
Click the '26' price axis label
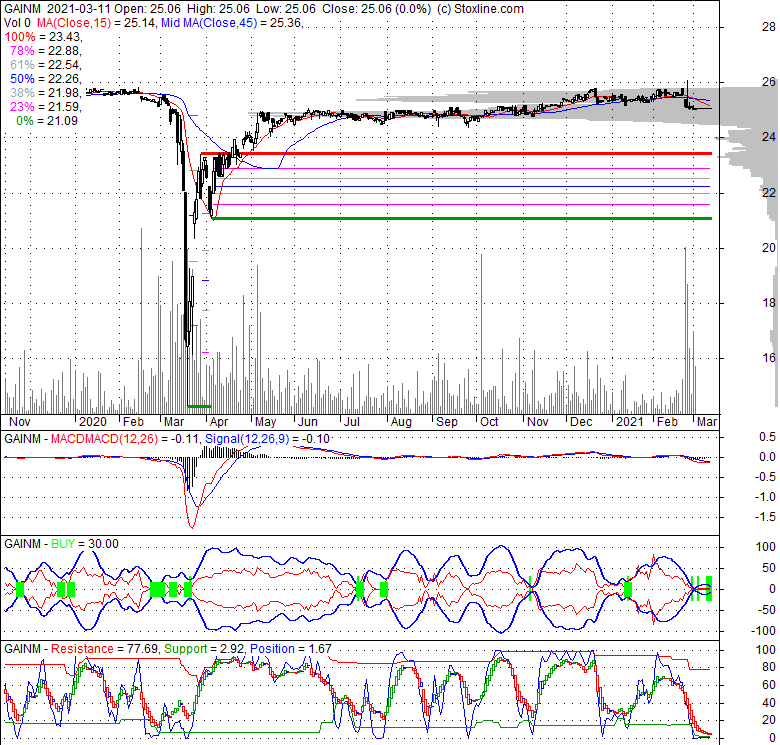[x=769, y=82]
